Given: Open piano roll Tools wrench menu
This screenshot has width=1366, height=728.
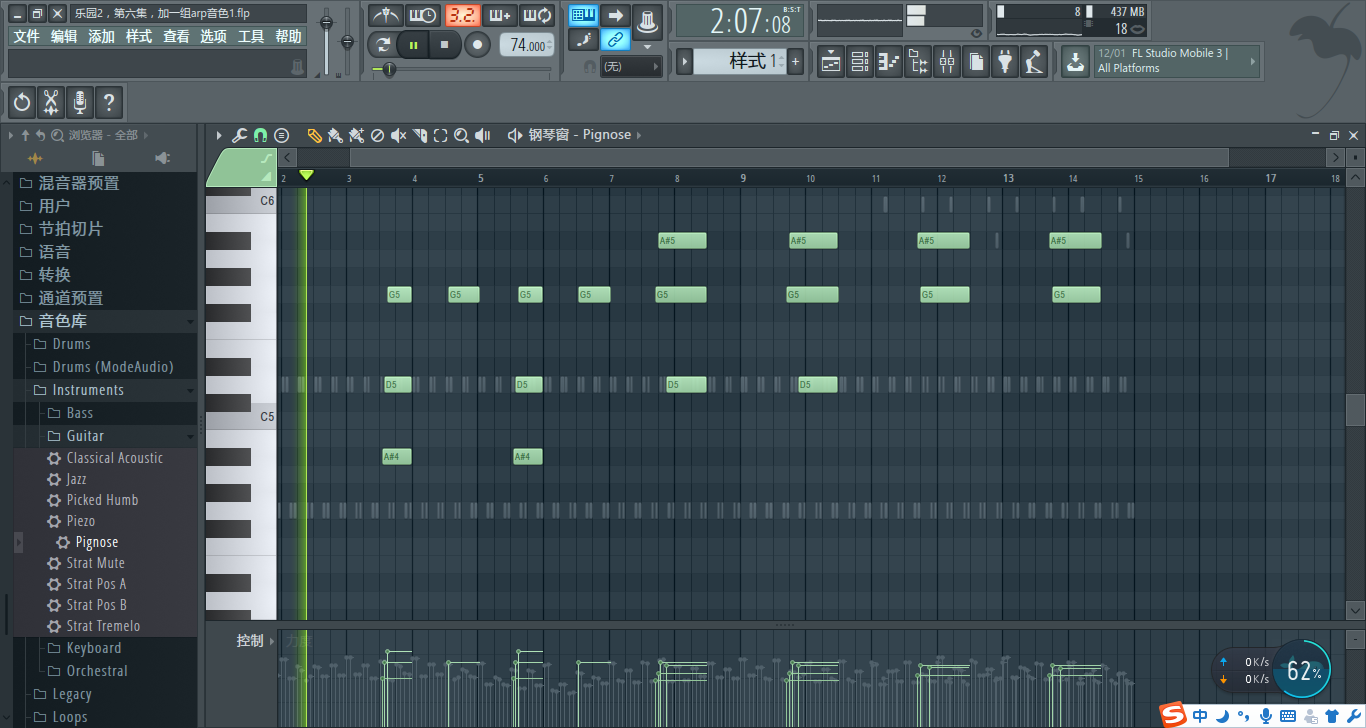Looking at the screenshot, I should (239, 135).
